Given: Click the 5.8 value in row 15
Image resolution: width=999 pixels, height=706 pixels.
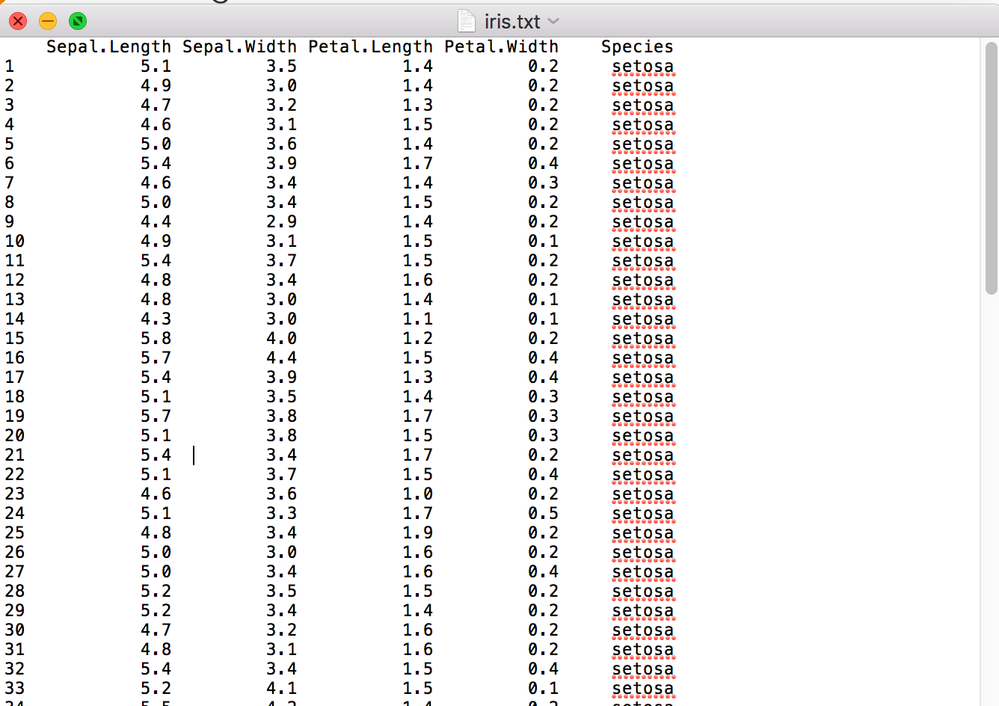Looking at the screenshot, I should coord(156,338).
